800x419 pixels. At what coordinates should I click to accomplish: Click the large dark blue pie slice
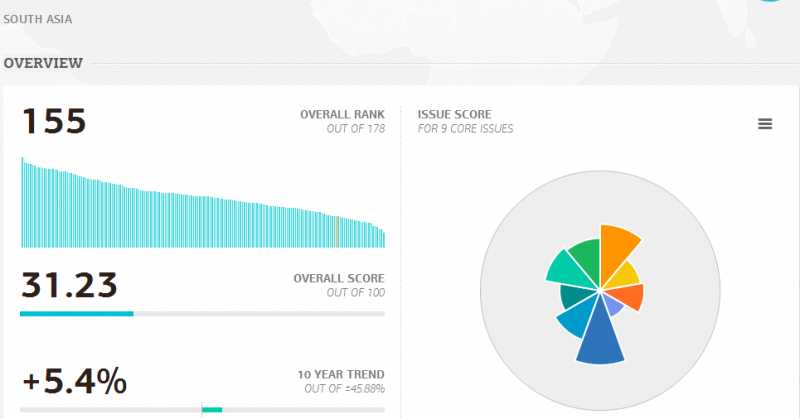point(602,335)
